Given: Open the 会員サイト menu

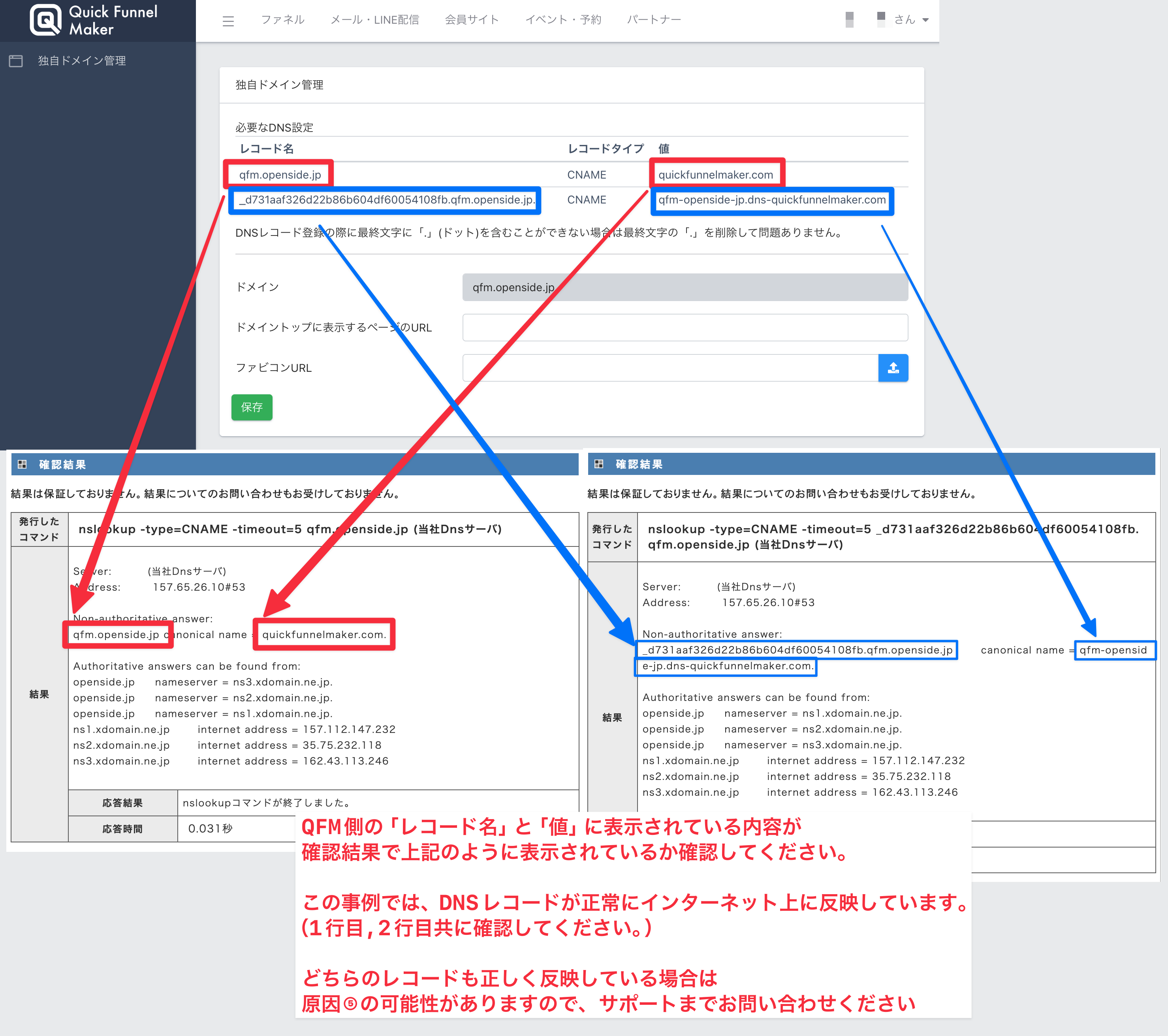Looking at the screenshot, I should (x=472, y=20).
